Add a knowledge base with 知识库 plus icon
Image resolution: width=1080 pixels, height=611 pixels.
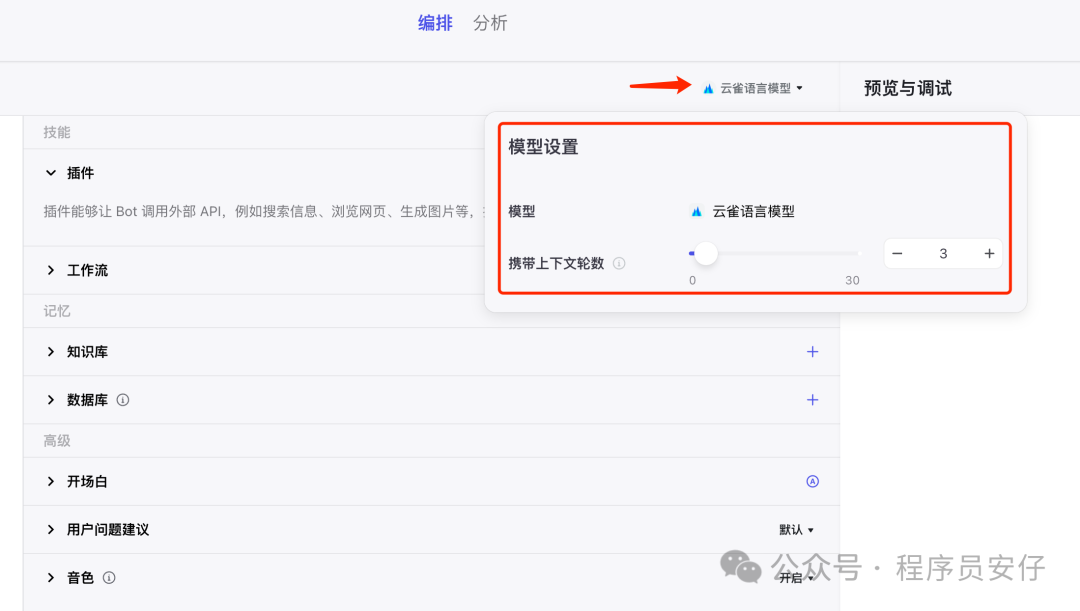[x=813, y=352]
